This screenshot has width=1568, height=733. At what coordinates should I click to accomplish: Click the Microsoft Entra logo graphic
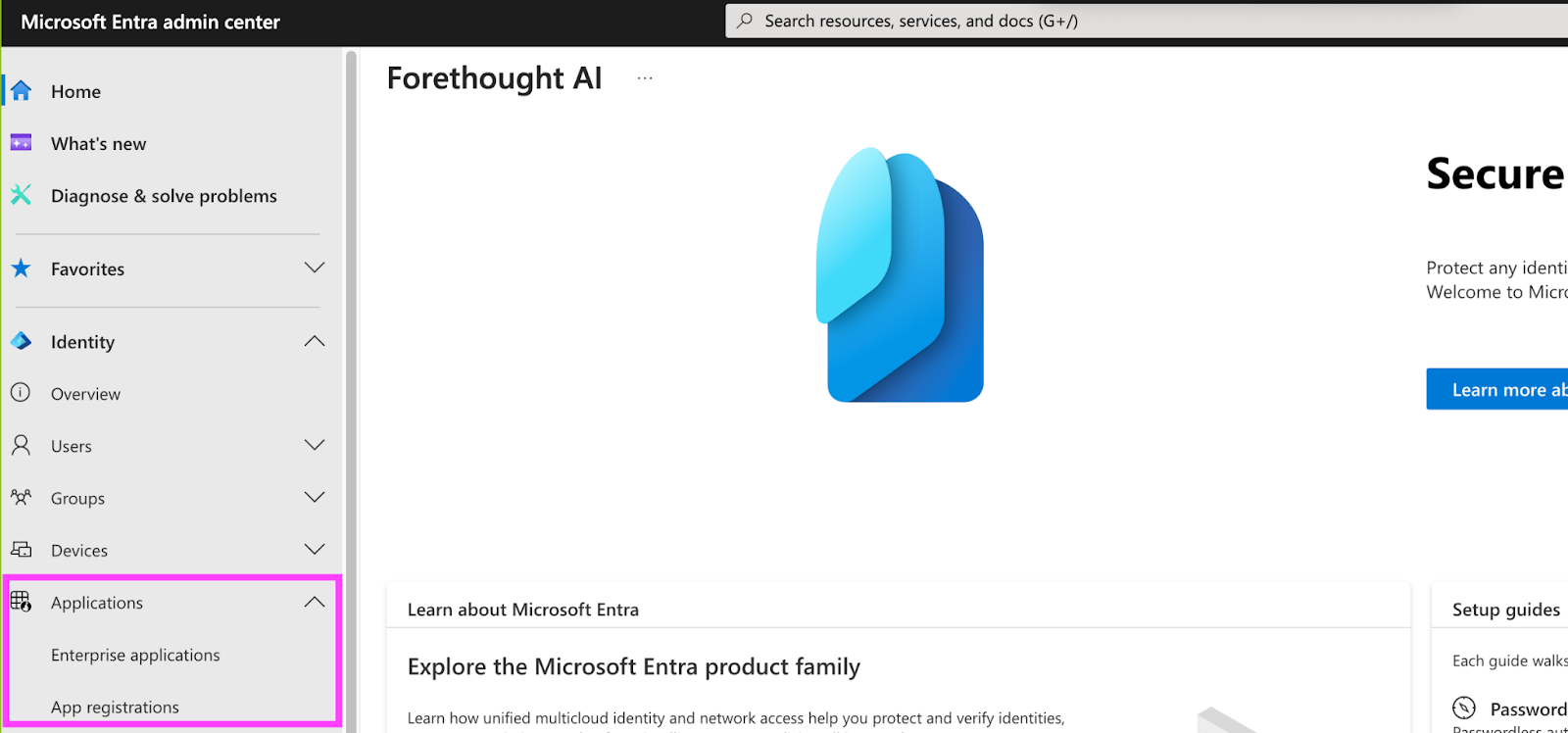point(900,274)
